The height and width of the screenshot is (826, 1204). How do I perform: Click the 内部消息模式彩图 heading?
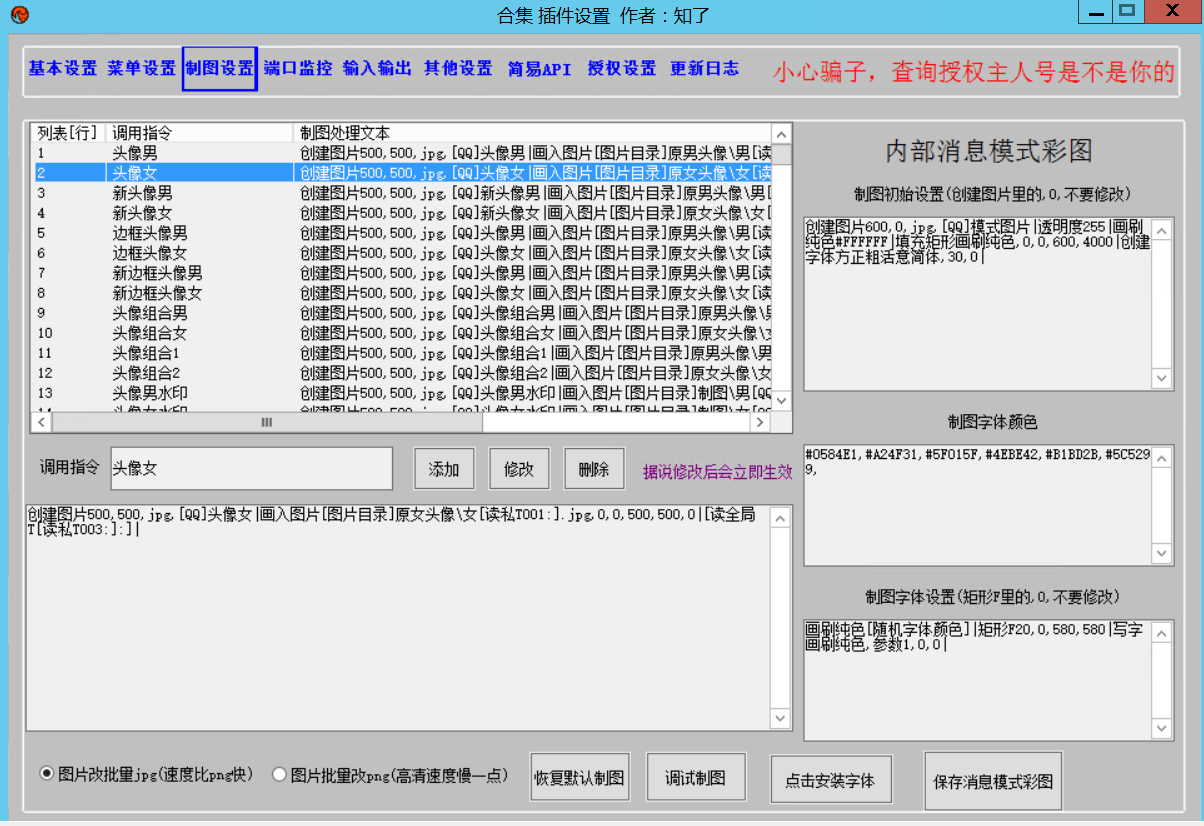[988, 151]
